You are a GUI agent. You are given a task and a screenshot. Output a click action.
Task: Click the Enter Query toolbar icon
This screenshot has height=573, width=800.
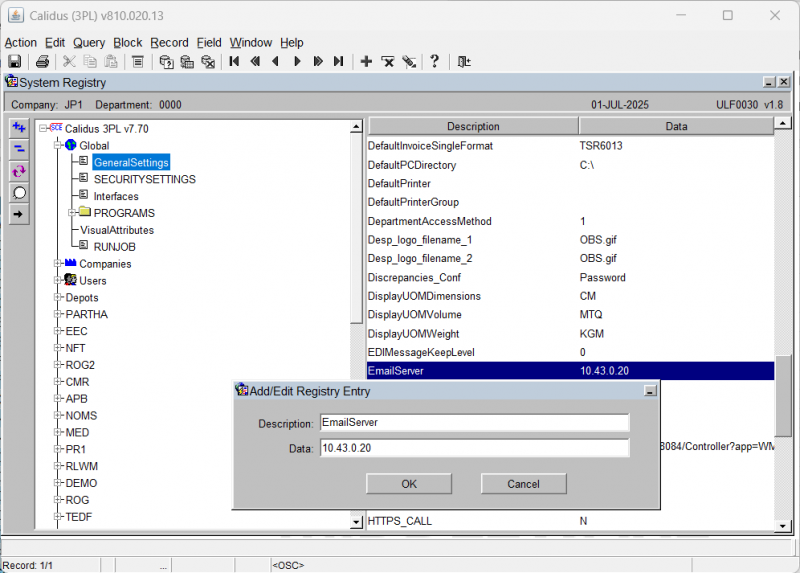pos(166,62)
